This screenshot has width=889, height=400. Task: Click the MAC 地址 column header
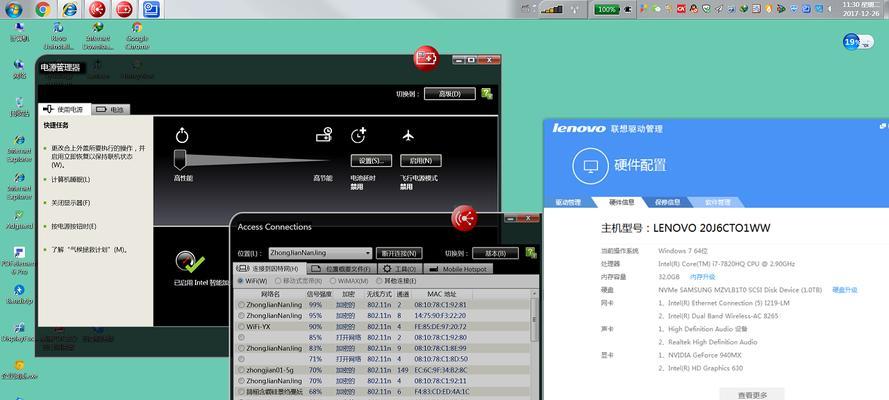pyautogui.click(x=442, y=294)
